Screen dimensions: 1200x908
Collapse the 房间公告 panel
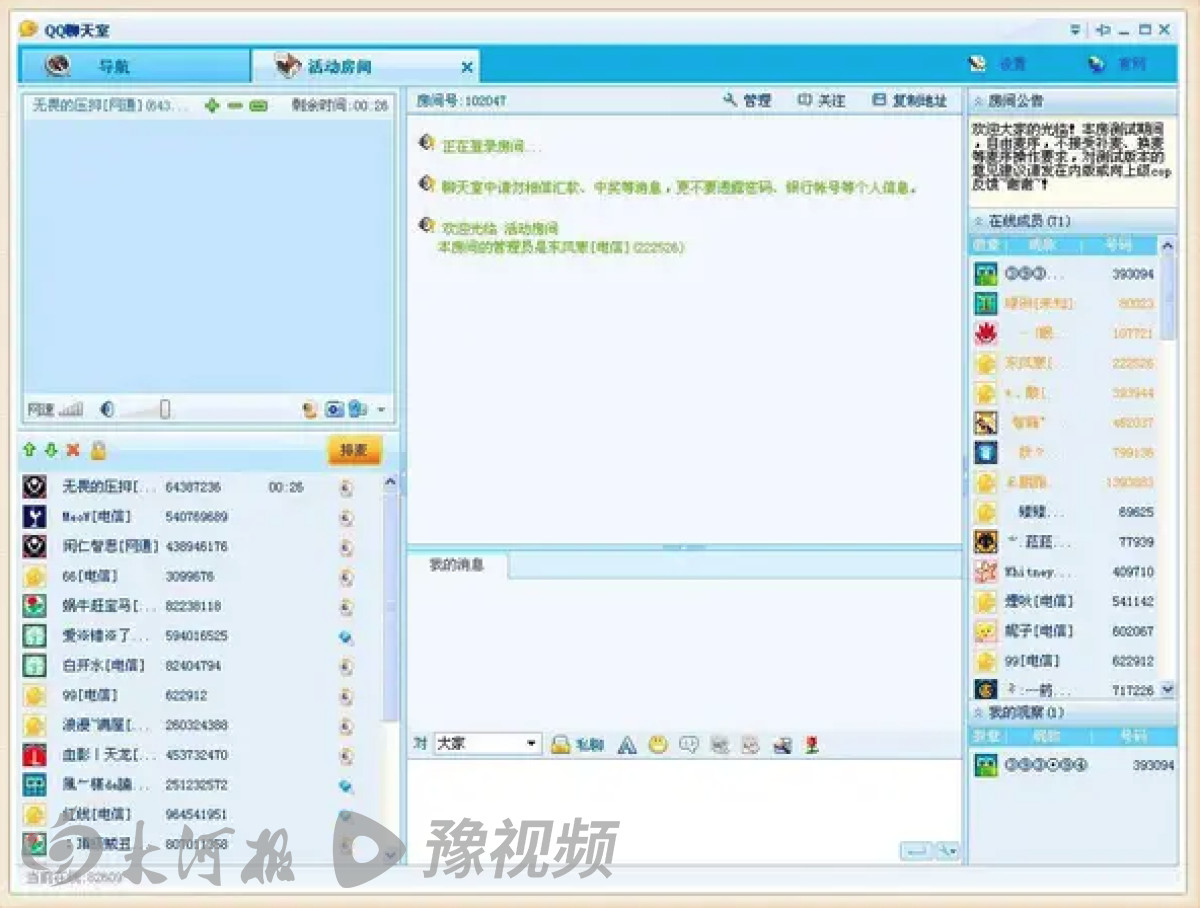point(978,101)
